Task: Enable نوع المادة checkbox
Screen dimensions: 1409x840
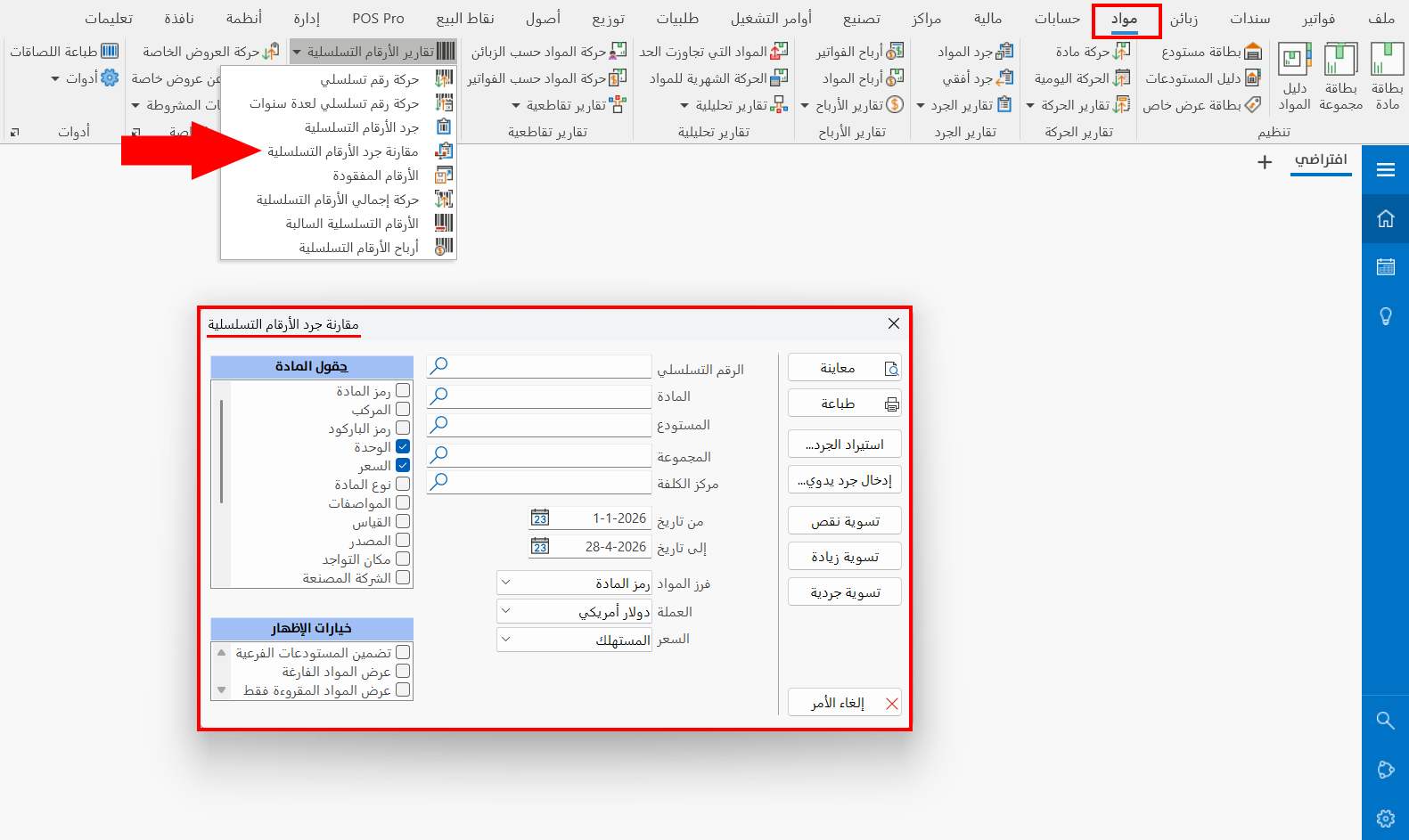Action: click(x=403, y=484)
